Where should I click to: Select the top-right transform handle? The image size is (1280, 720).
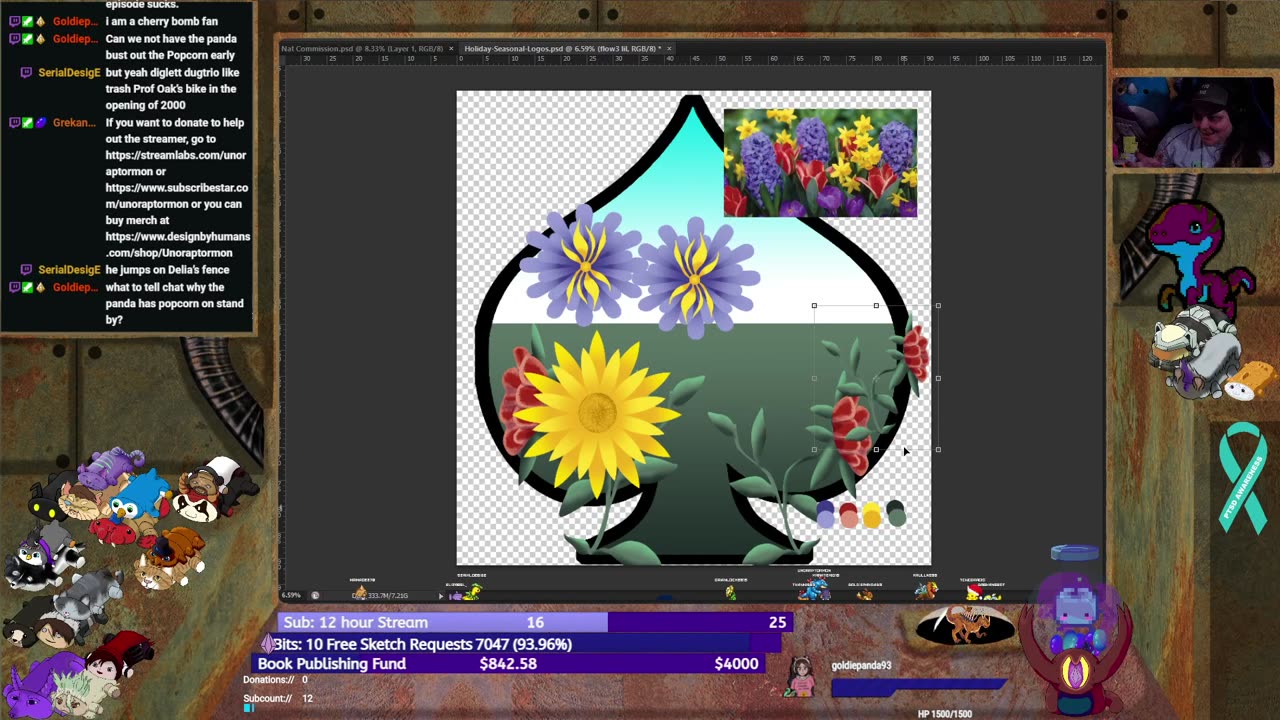tap(938, 306)
